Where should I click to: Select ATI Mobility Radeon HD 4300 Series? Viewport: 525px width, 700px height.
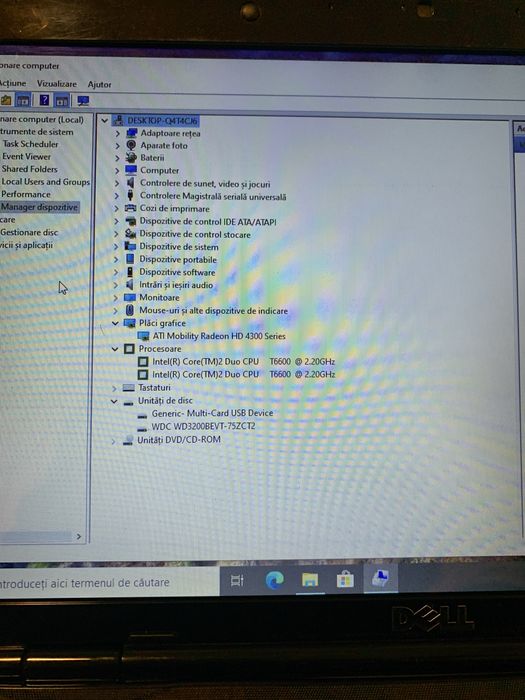pos(219,336)
